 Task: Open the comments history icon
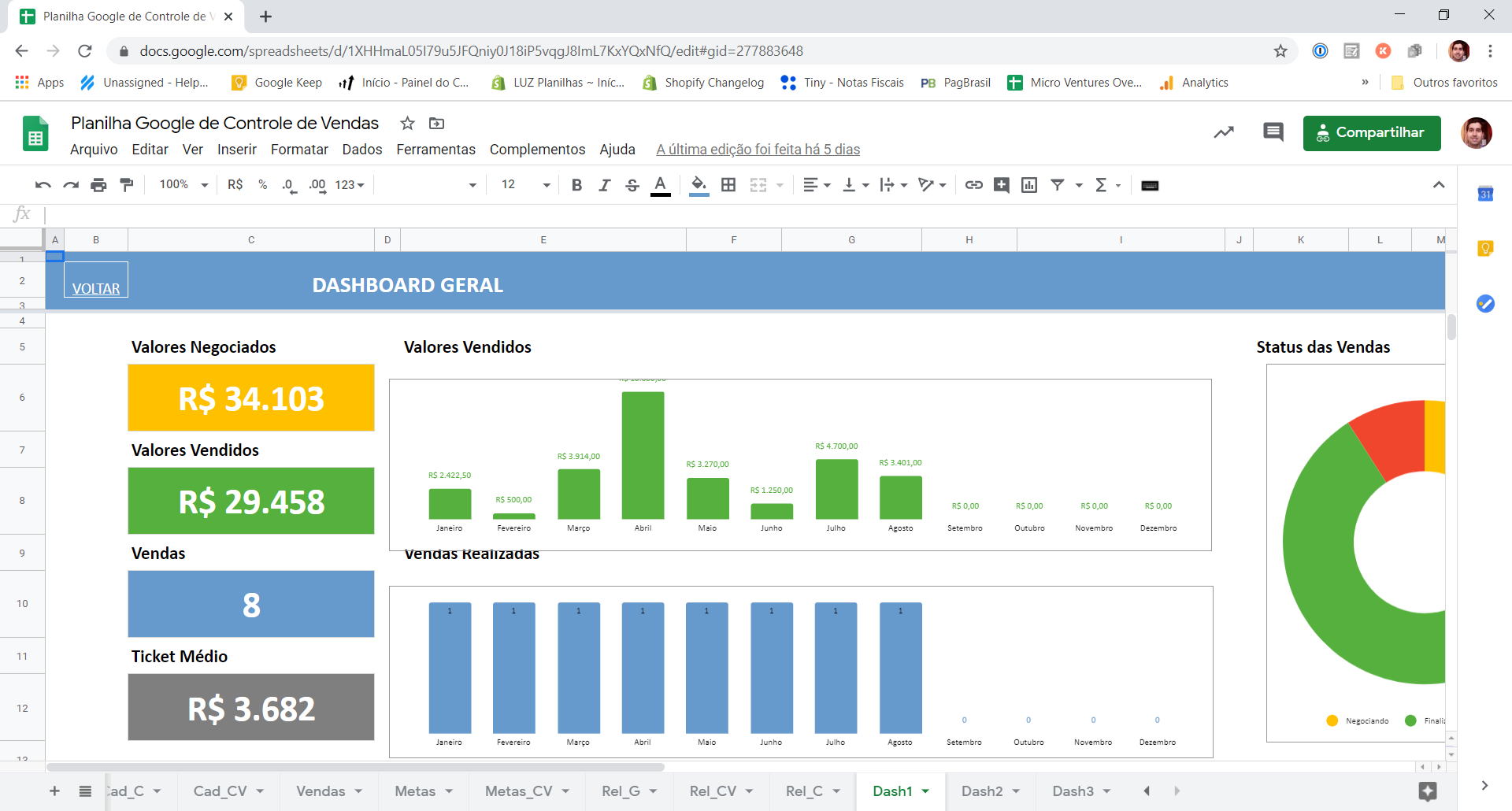pyautogui.click(x=1273, y=132)
